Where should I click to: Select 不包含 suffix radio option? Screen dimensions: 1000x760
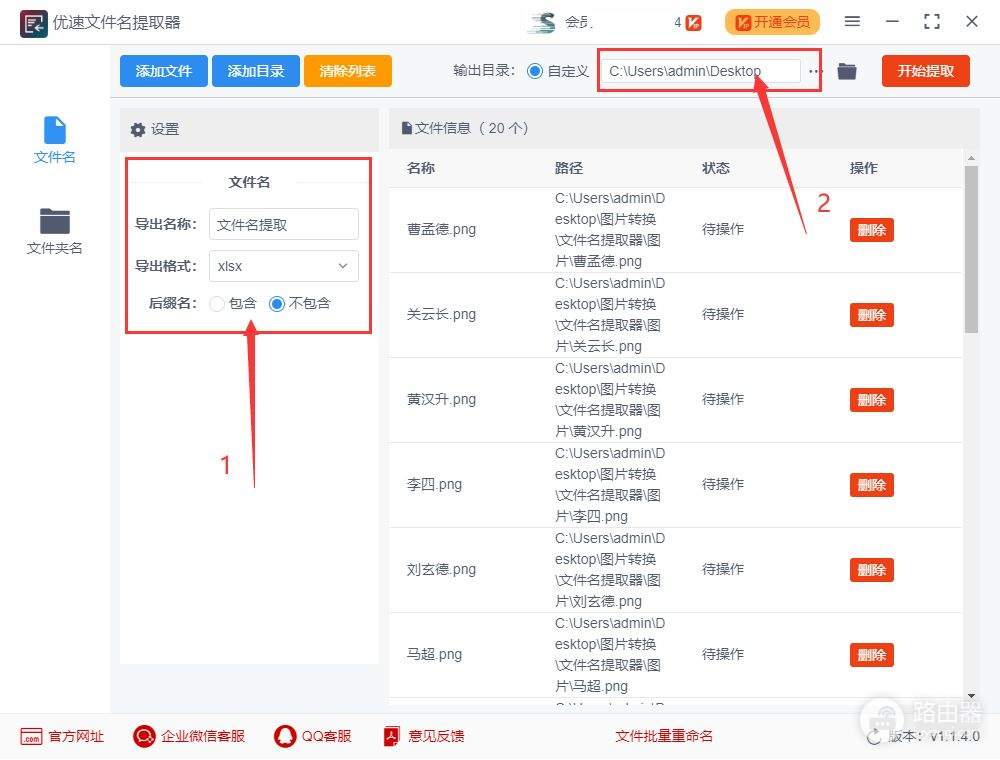click(277, 304)
